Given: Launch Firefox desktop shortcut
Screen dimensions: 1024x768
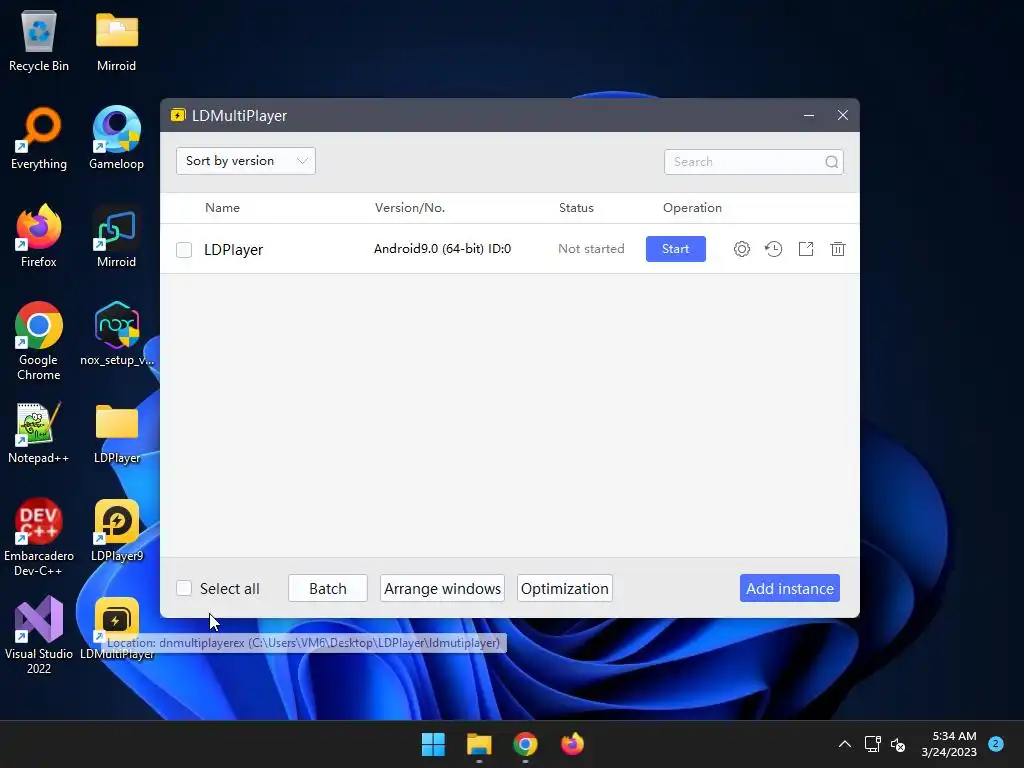Looking at the screenshot, I should click(x=39, y=236).
